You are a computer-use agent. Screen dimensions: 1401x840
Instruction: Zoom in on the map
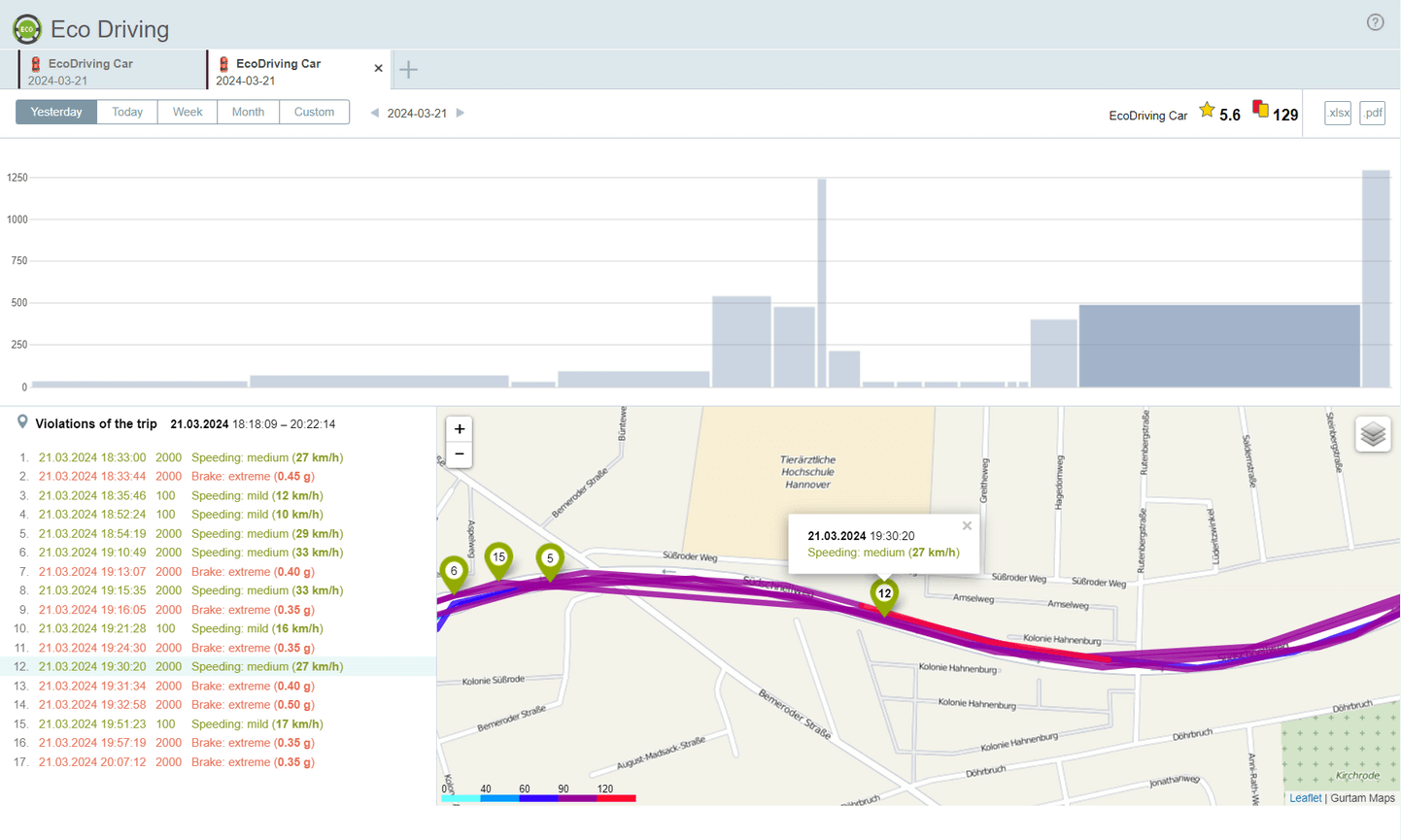460,429
